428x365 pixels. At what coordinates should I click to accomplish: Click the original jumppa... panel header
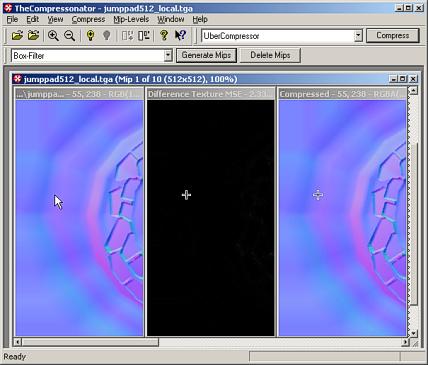[80, 94]
